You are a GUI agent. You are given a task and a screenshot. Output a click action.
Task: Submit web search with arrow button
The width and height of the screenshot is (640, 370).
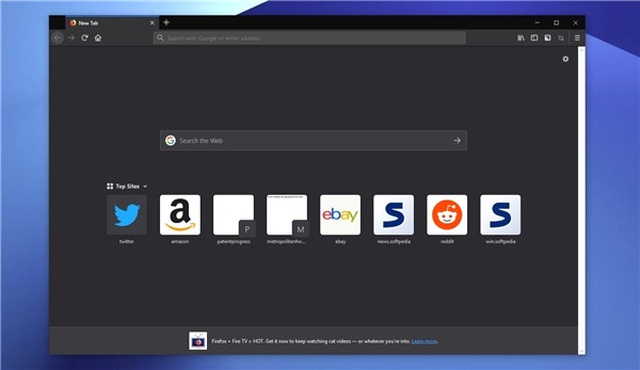(457, 140)
